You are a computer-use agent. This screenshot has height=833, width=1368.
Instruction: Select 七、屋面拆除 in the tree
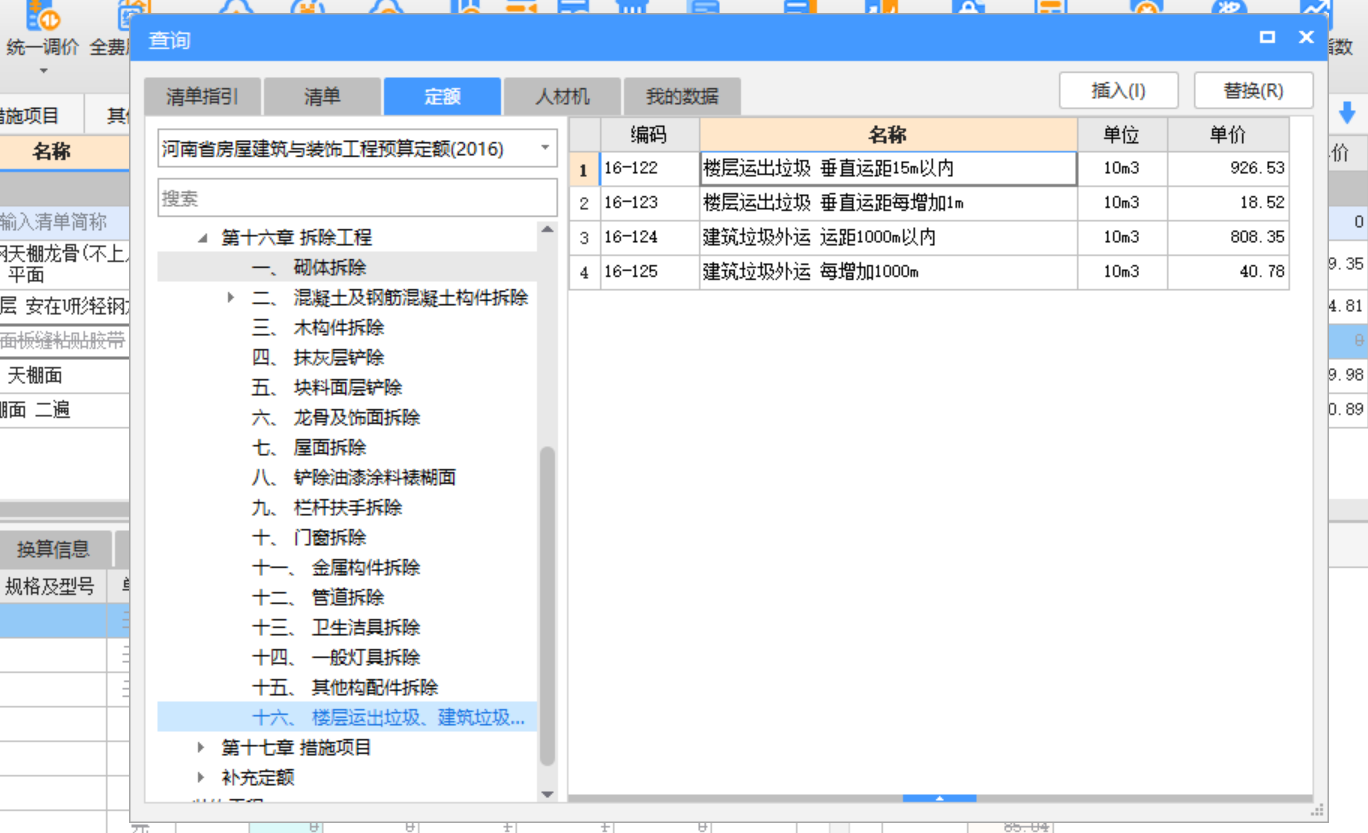tap(309, 447)
